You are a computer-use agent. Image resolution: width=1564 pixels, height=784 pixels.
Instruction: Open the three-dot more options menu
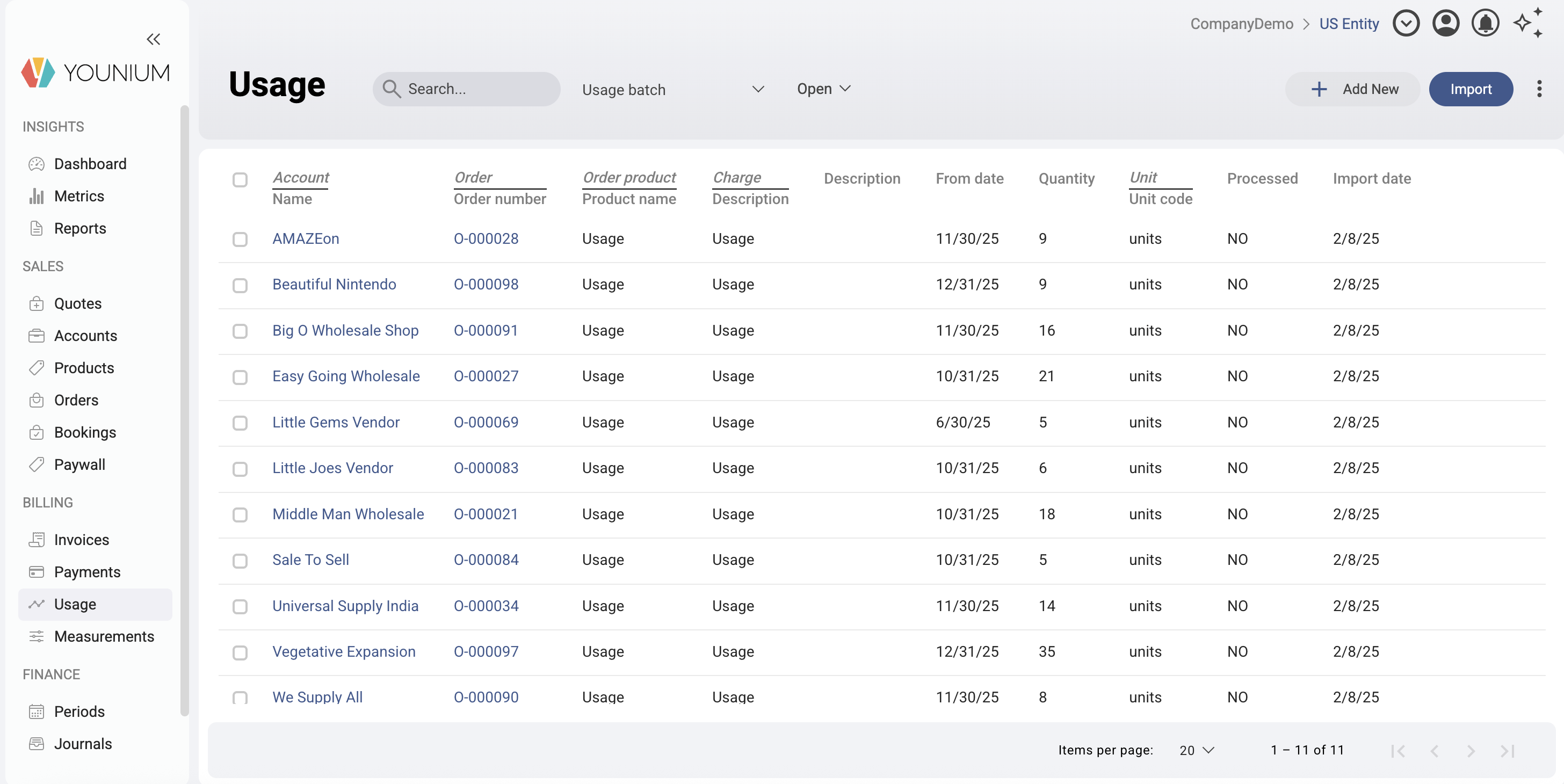click(x=1539, y=89)
